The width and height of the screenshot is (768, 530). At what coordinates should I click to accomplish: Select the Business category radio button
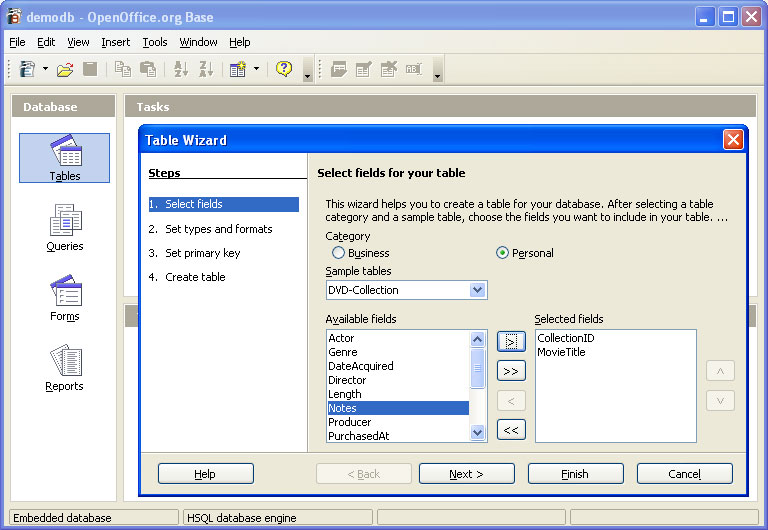(339, 253)
